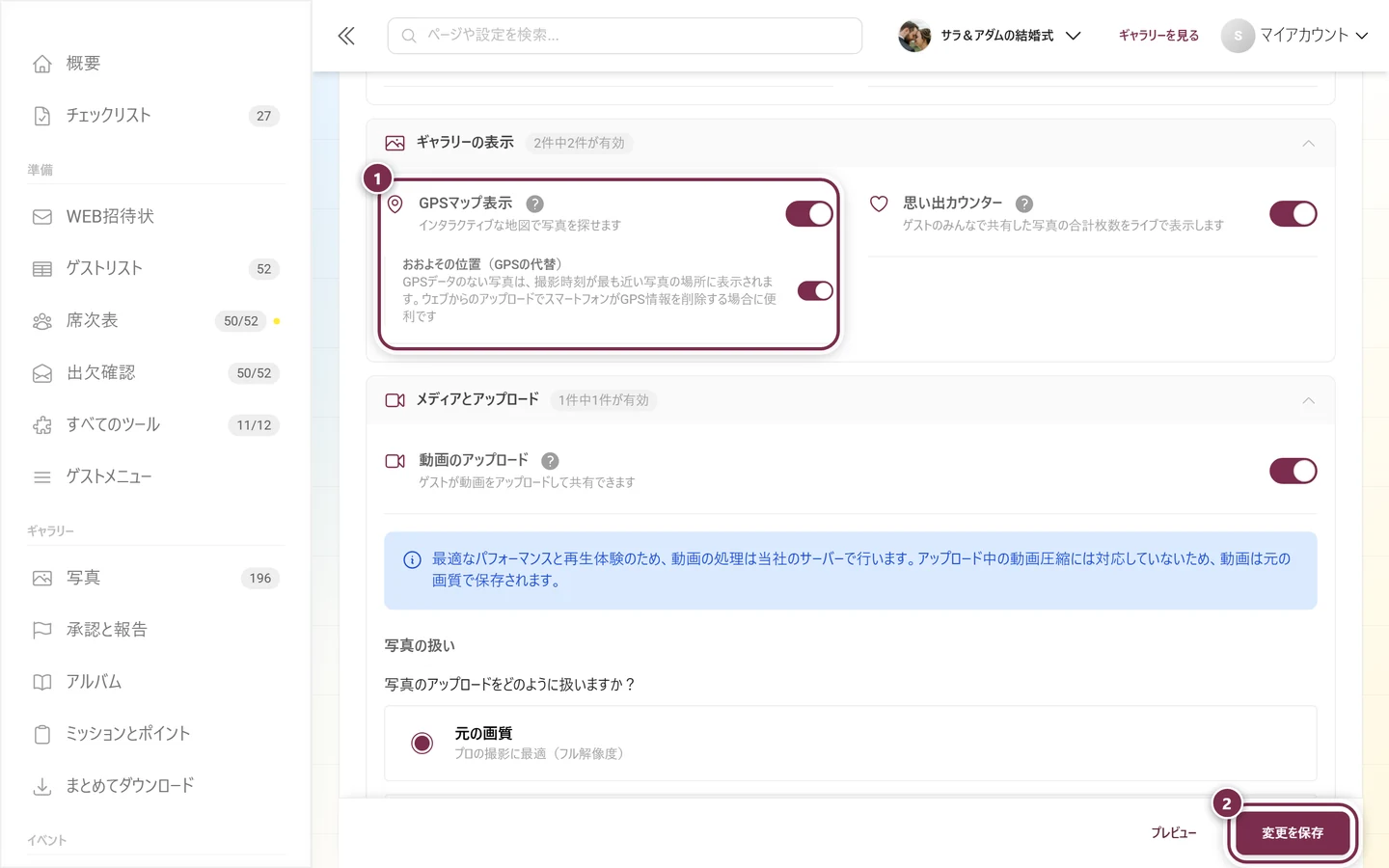Click the image icon in ギャラリーの表示 header
Image resolution: width=1389 pixels, height=868 pixels.
tap(395, 143)
